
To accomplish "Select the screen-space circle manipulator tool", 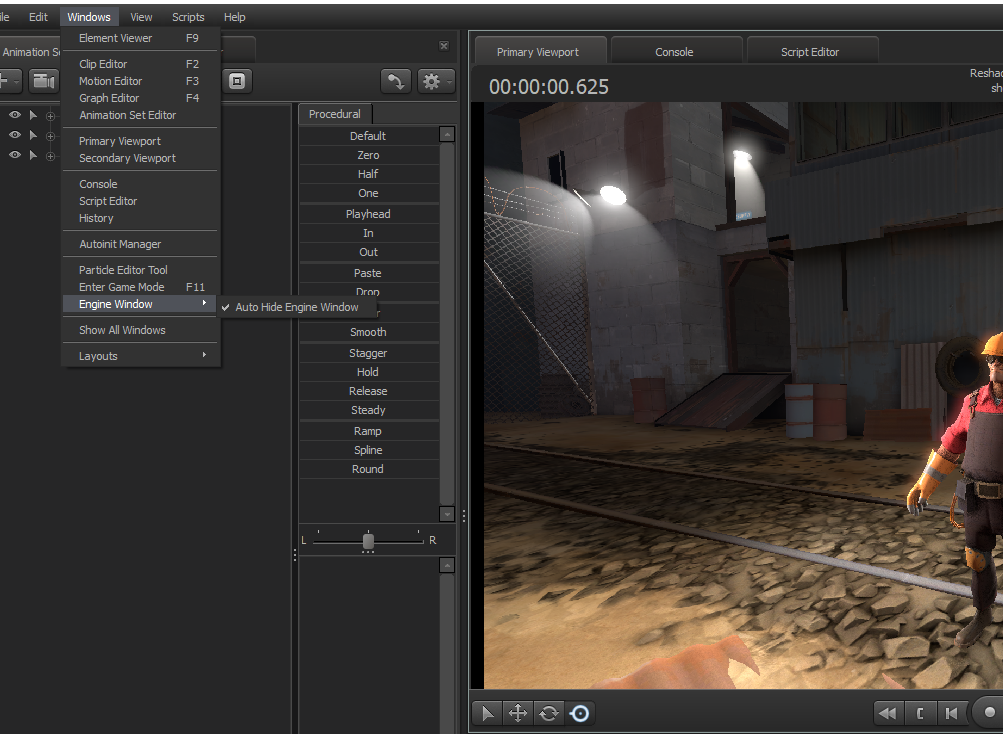I will coord(580,713).
